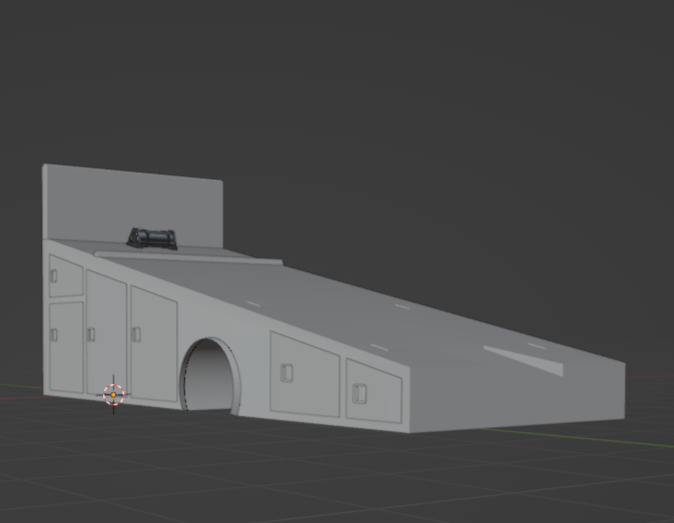This screenshot has height=523, width=674.
Task: Click the red-white 3D cursor
Action: pos(113,395)
